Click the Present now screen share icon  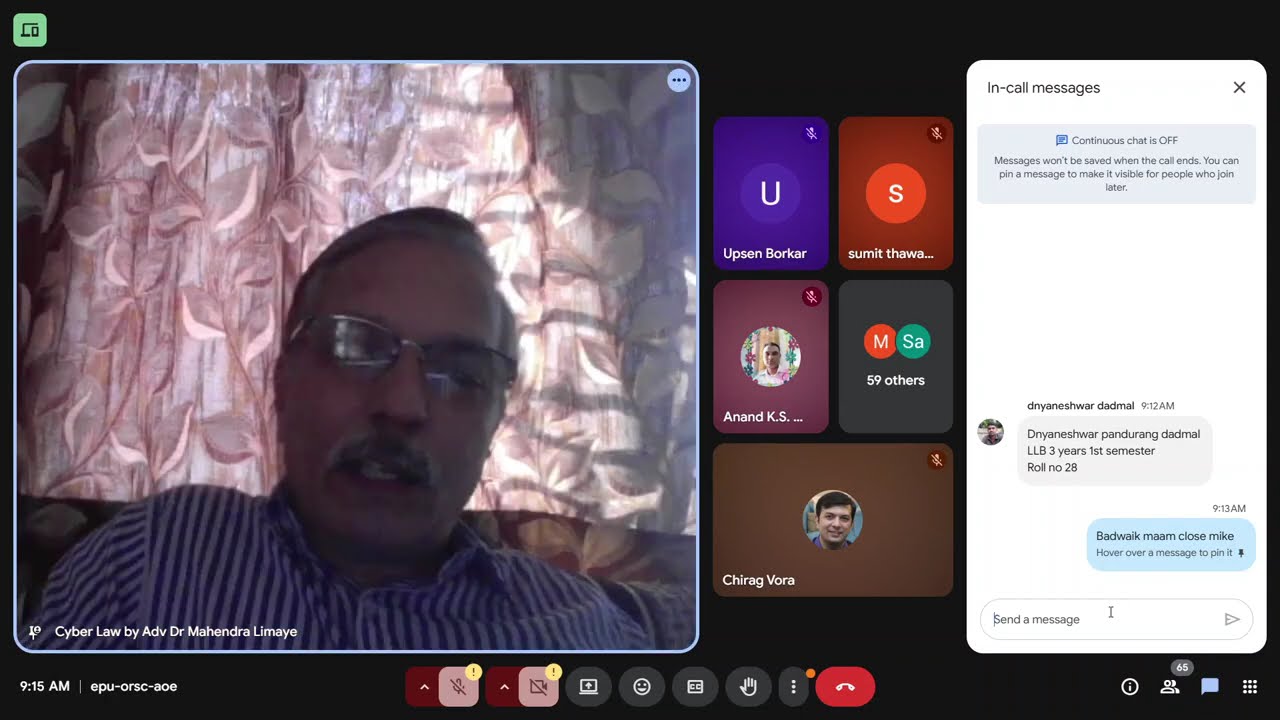(x=588, y=687)
